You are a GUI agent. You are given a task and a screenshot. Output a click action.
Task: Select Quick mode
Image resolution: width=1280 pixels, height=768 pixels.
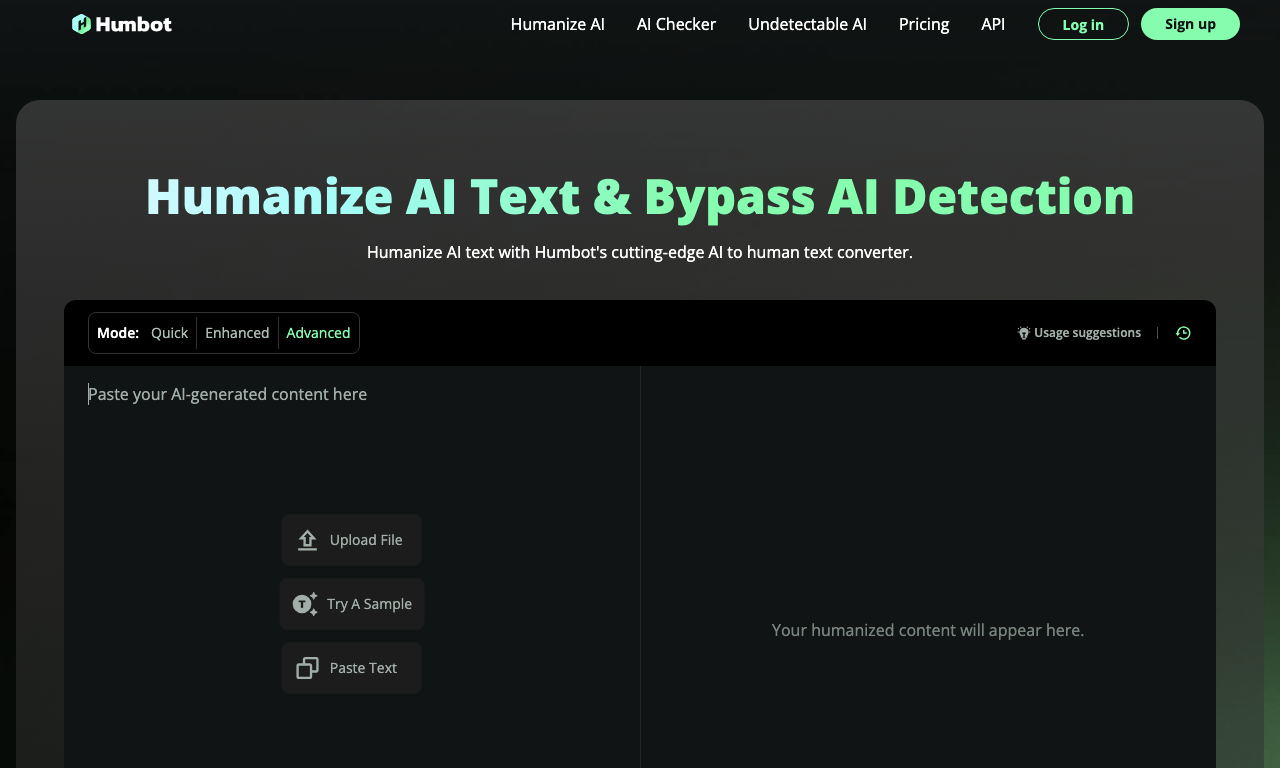click(x=169, y=333)
